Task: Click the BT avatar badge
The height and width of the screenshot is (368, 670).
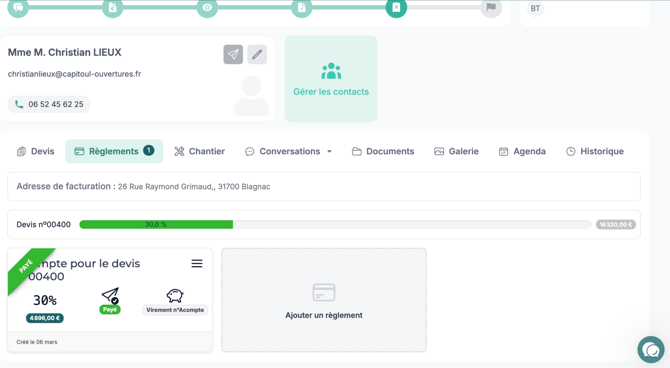Action: coord(535,8)
